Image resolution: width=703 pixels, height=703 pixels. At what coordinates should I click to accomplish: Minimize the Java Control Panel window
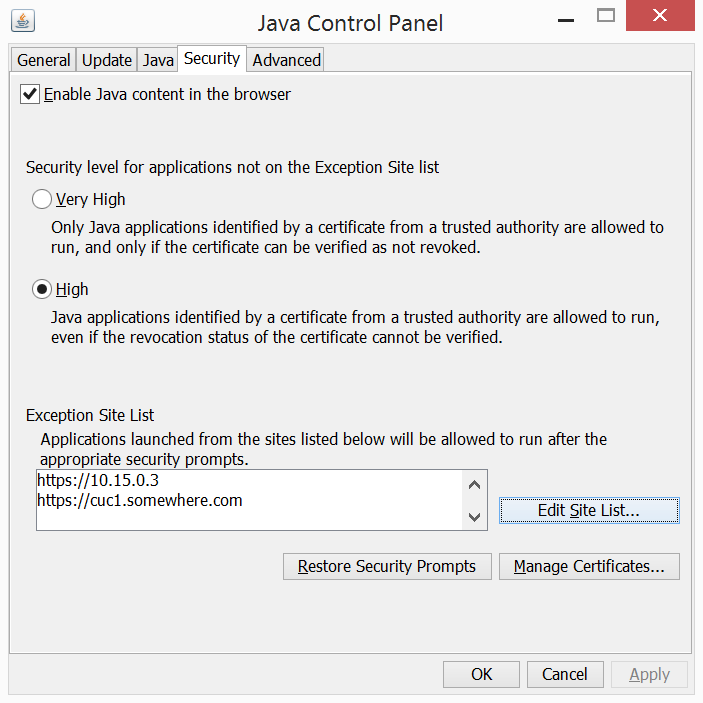coord(566,20)
